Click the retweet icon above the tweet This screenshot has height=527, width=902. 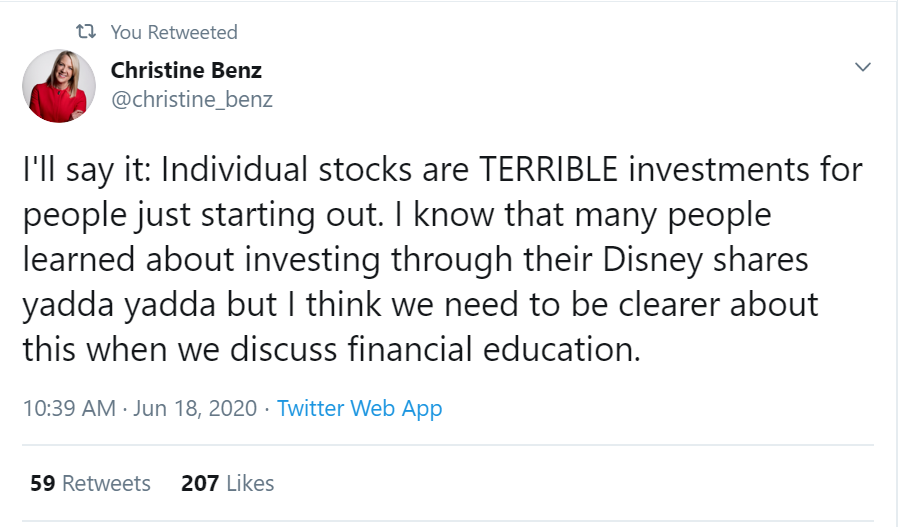point(86,33)
